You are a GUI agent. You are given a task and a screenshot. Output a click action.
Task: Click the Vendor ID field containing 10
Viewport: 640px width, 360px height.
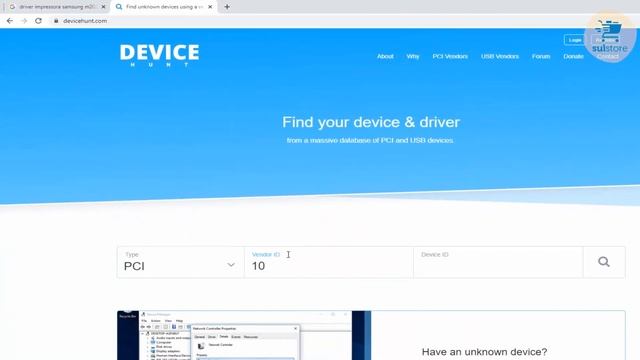pyautogui.click(x=329, y=262)
